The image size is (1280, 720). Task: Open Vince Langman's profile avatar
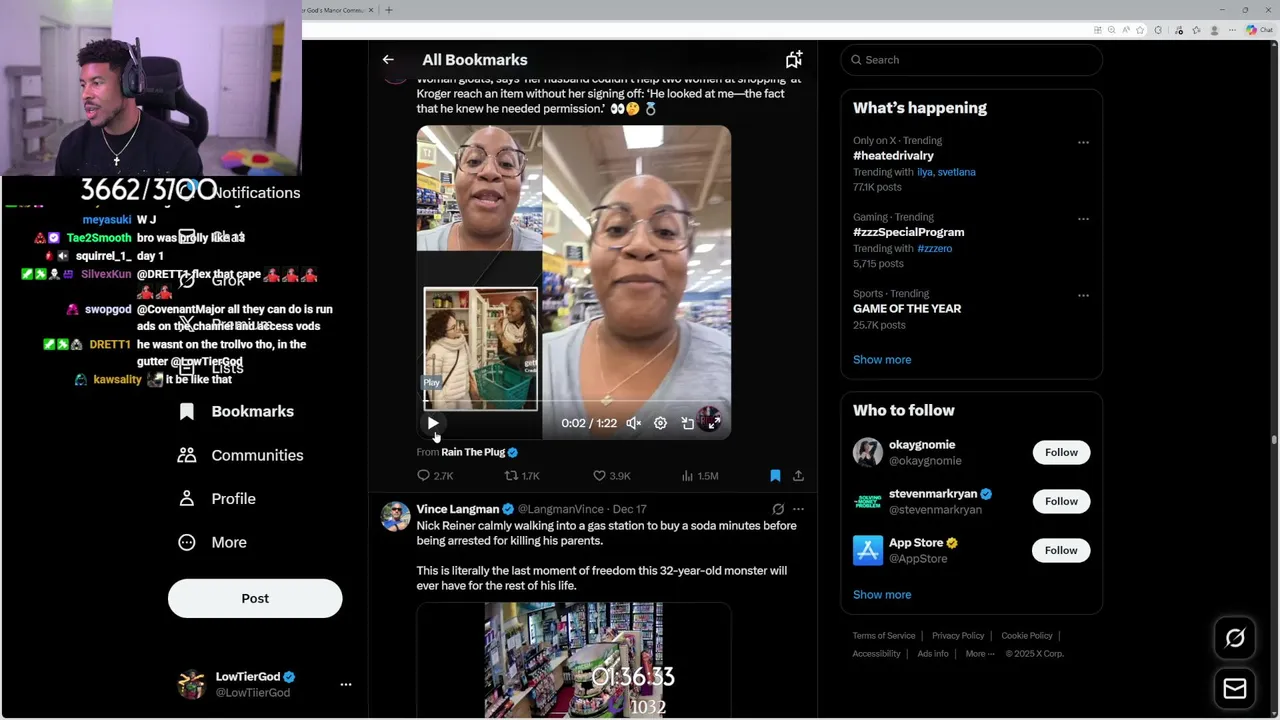pyautogui.click(x=396, y=516)
